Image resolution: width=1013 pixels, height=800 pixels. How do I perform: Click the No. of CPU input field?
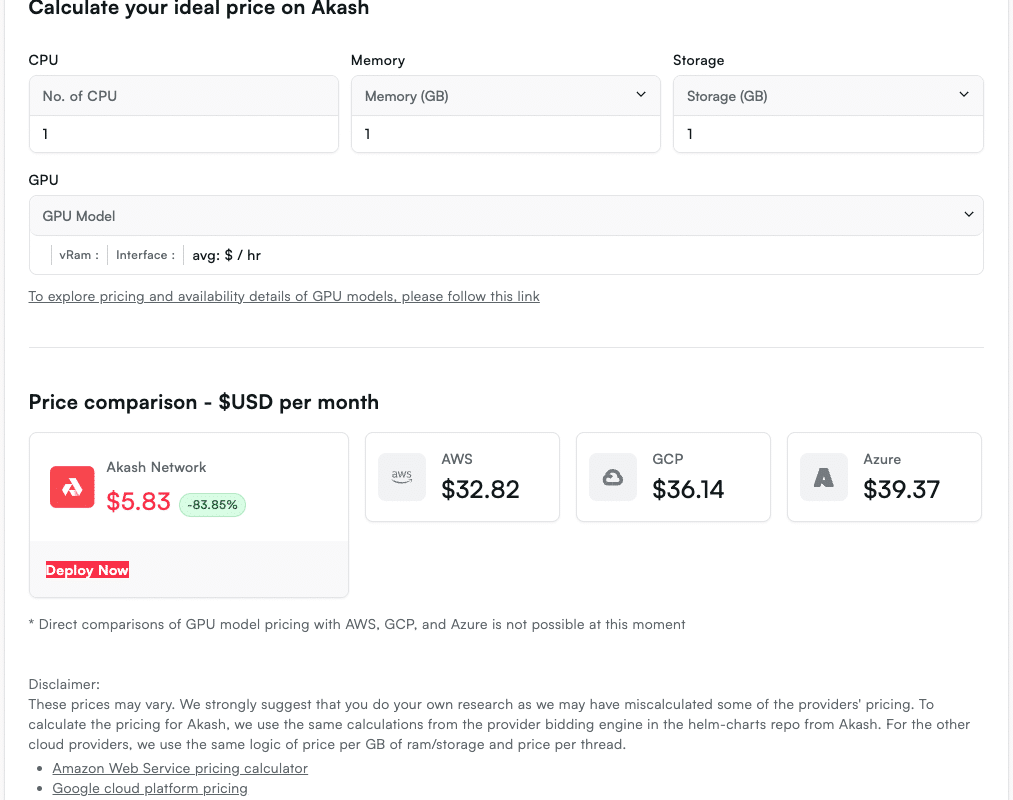183,134
